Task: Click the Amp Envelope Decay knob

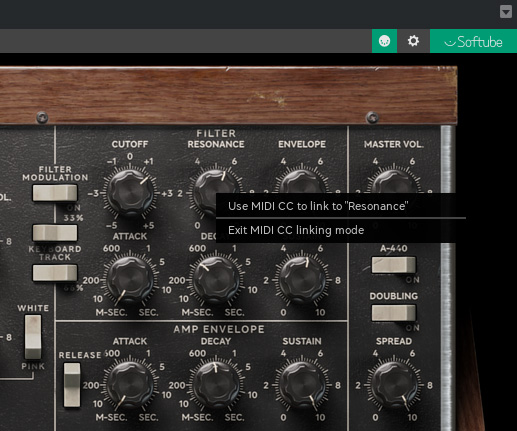Action: tap(216, 385)
